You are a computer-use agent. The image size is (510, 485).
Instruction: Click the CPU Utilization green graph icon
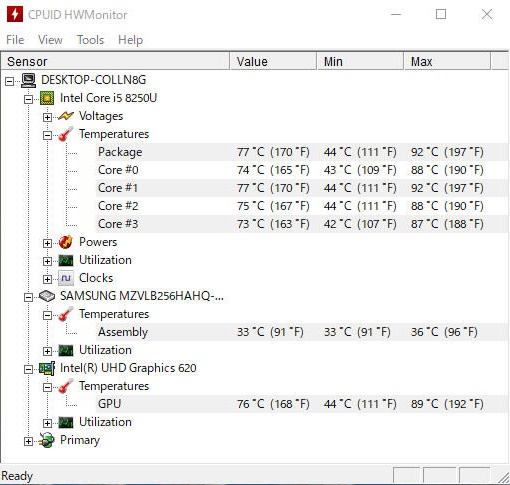[66, 260]
